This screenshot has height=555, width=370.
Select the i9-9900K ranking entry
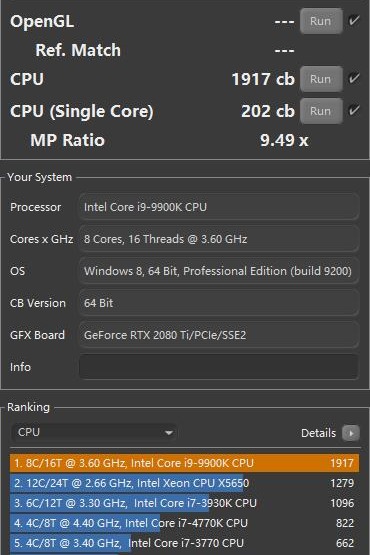[x=184, y=463]
